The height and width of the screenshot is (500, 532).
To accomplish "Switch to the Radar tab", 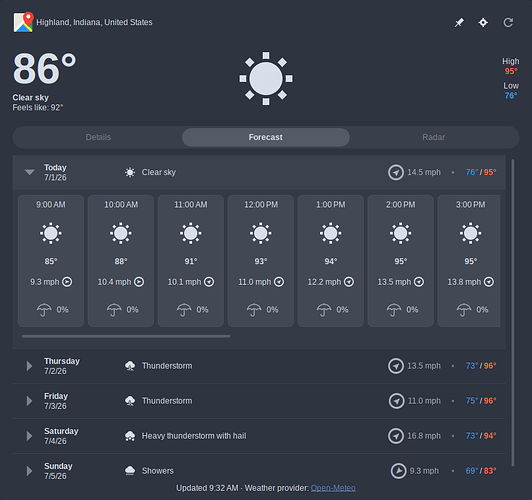I will point(433,137).
